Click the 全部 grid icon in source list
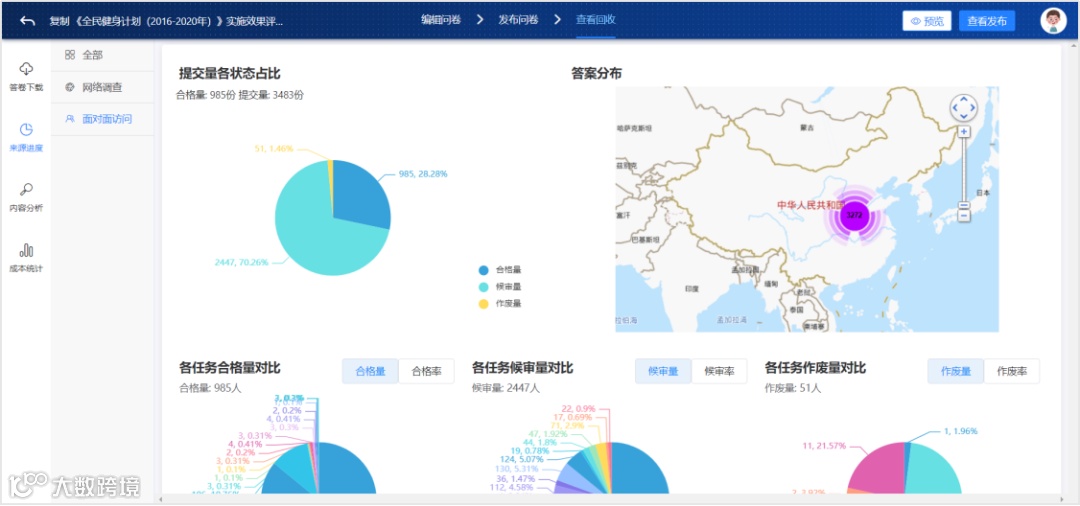The image size is (1080, 506). [70, 55]
